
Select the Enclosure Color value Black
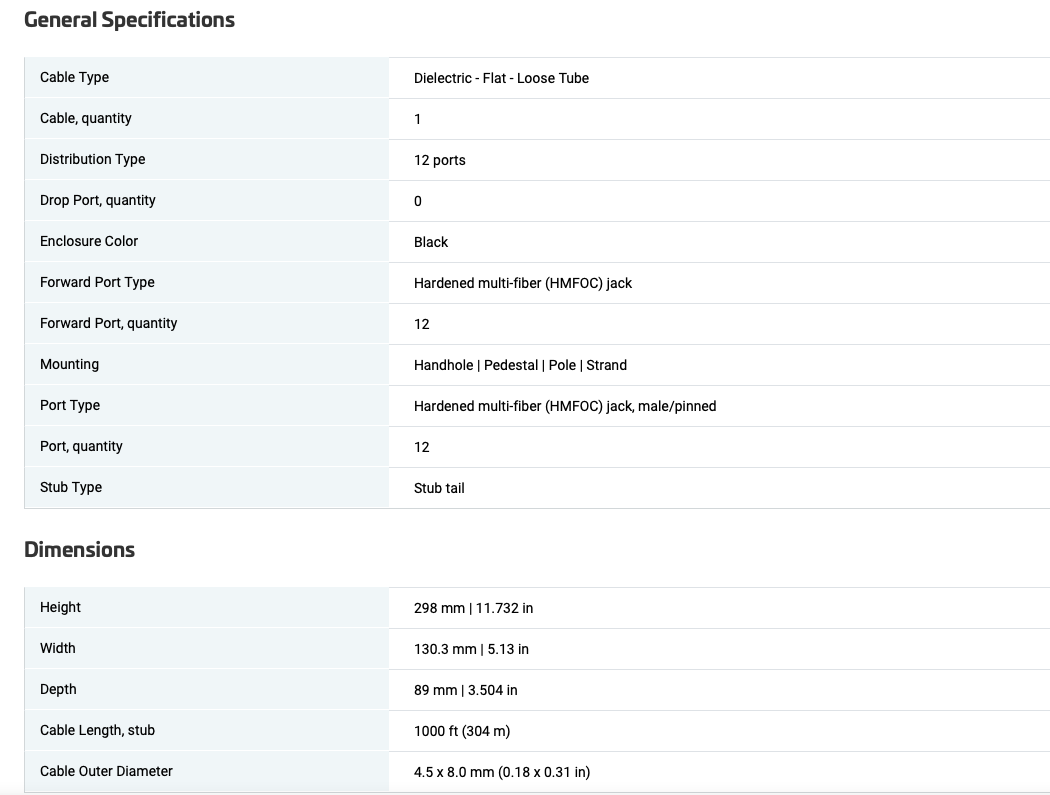coord(431,242)
